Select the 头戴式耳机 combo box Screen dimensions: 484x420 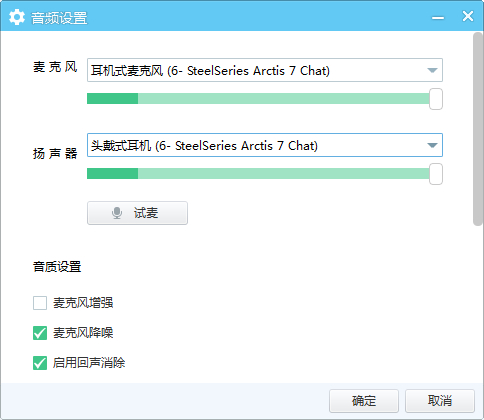(265, 145)
